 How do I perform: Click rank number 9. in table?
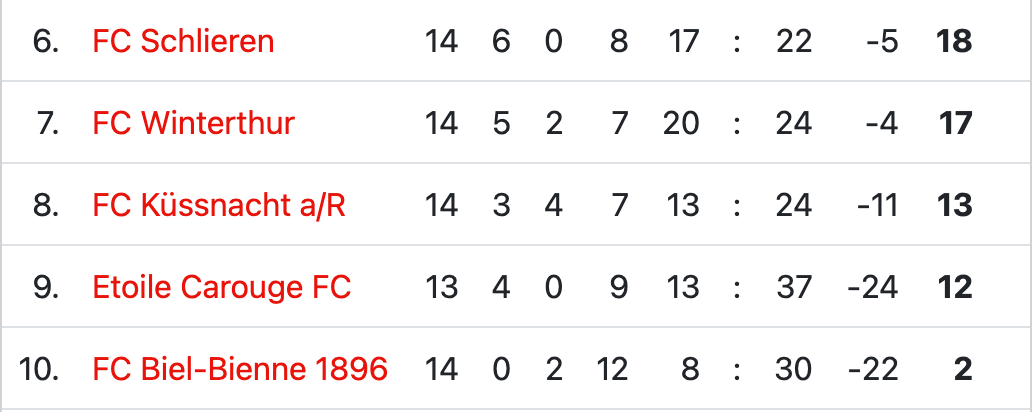click(x=45, y=288)
